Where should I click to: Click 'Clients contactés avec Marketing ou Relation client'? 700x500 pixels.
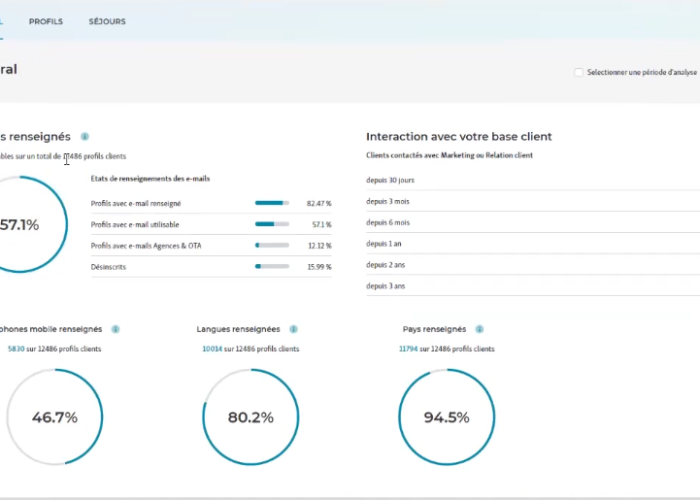[449, 155]
